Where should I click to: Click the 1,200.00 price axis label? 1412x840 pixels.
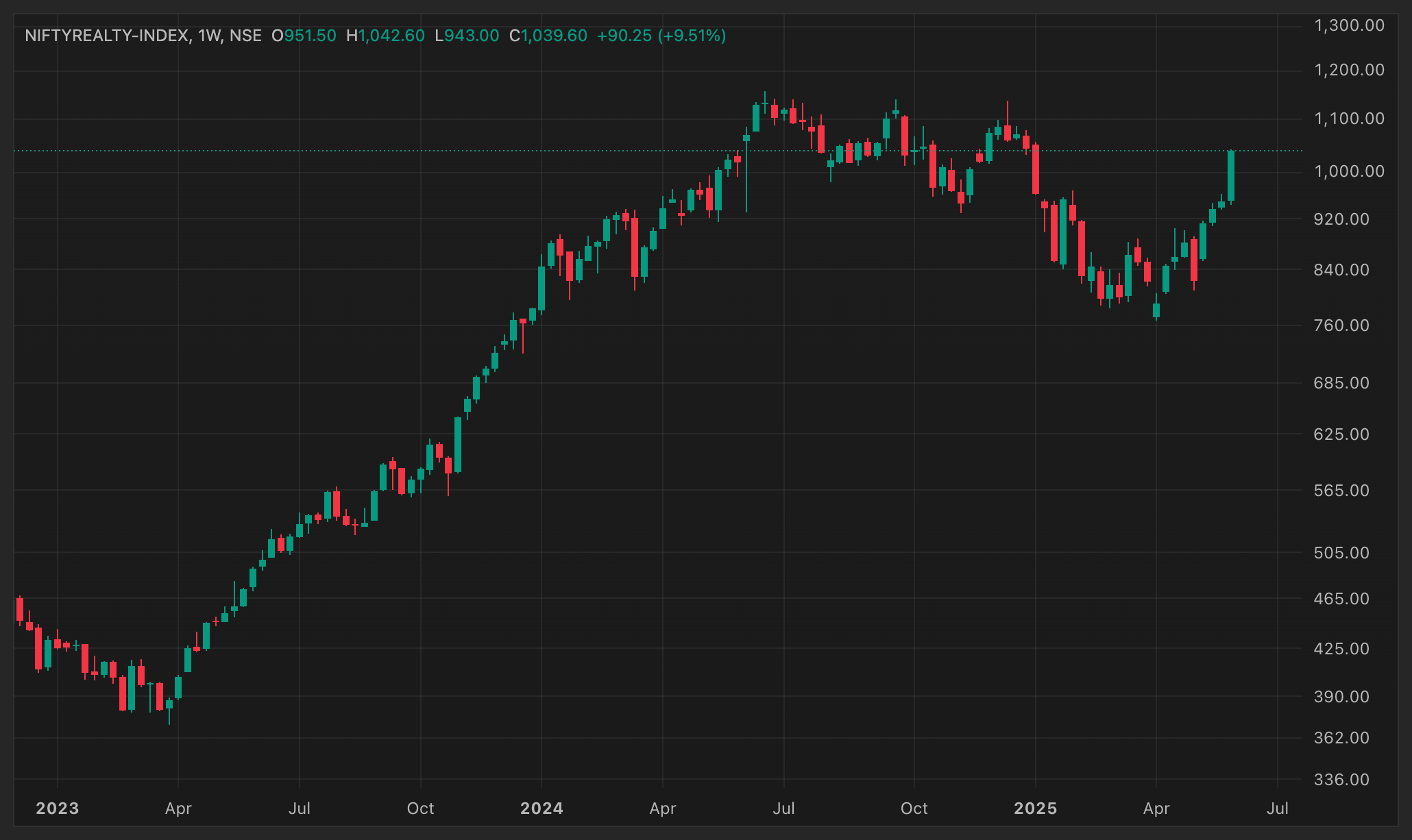click(1349, 70)
